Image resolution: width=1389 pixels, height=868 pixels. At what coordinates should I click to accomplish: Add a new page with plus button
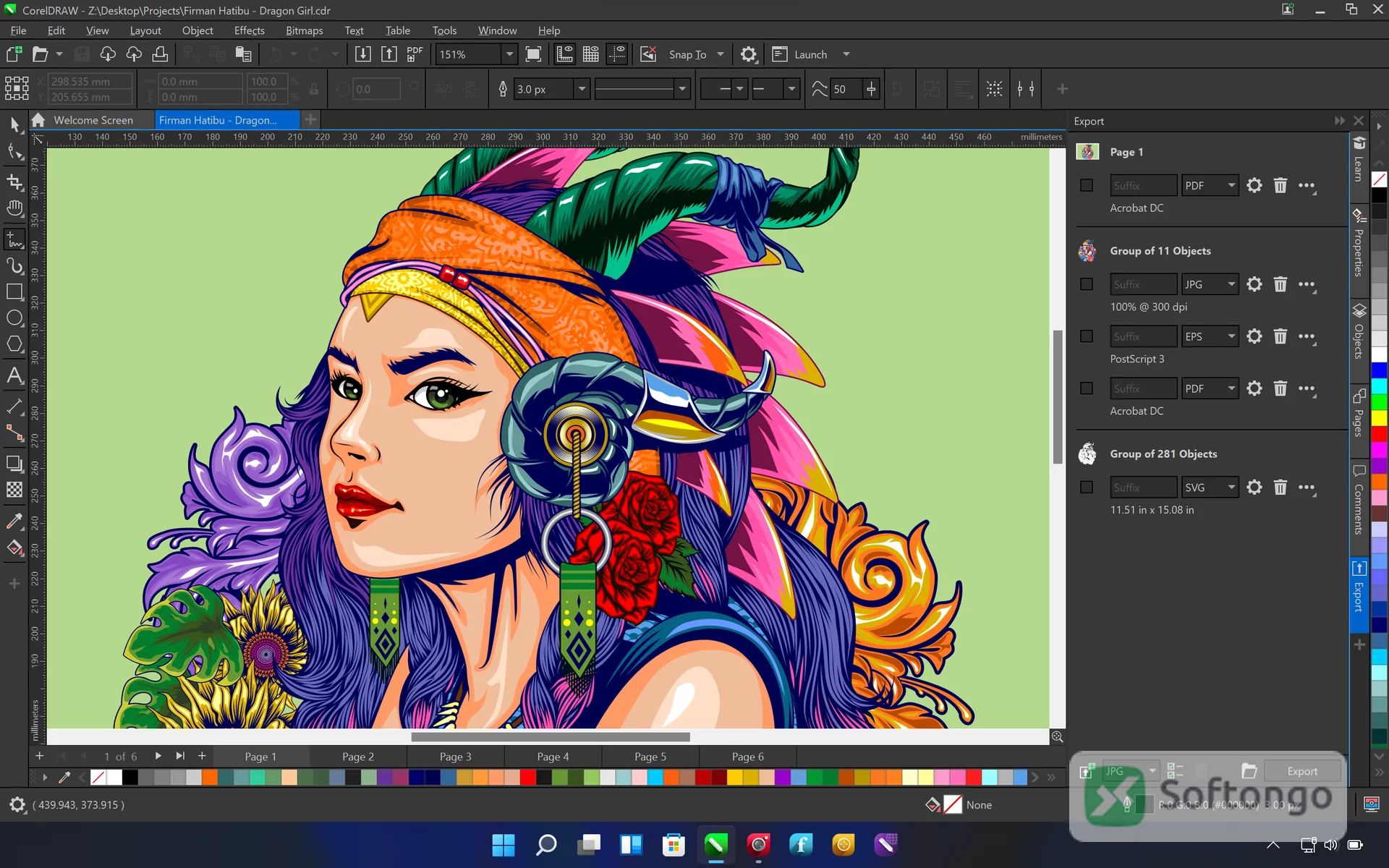point(202,756)
